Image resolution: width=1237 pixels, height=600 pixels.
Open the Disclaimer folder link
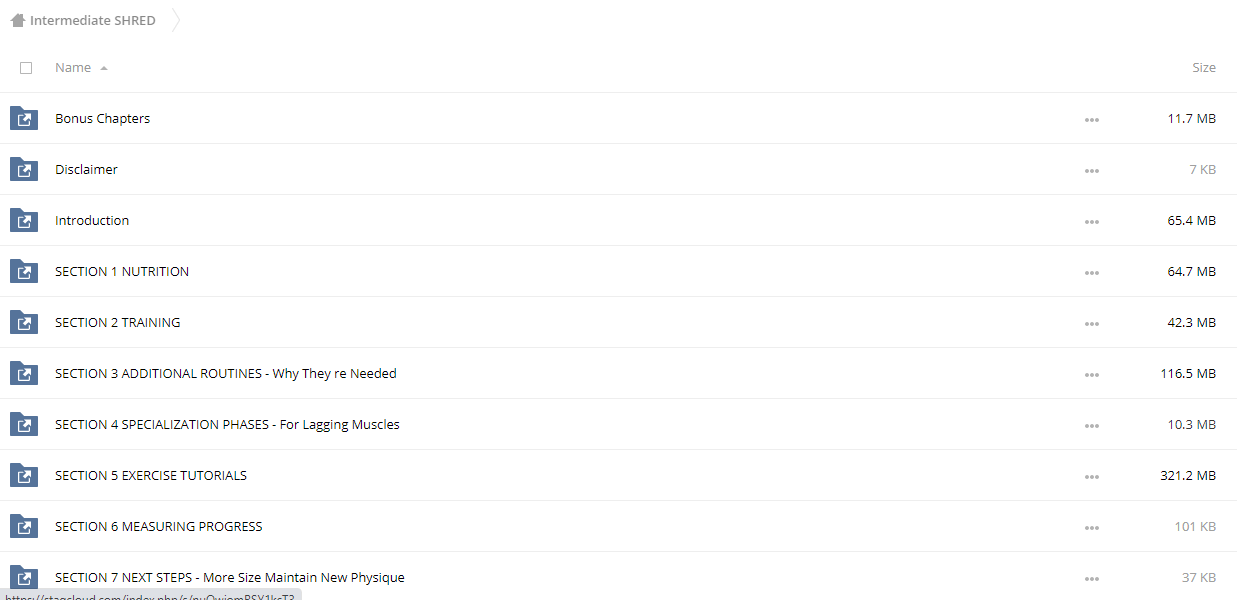(86, 170)
